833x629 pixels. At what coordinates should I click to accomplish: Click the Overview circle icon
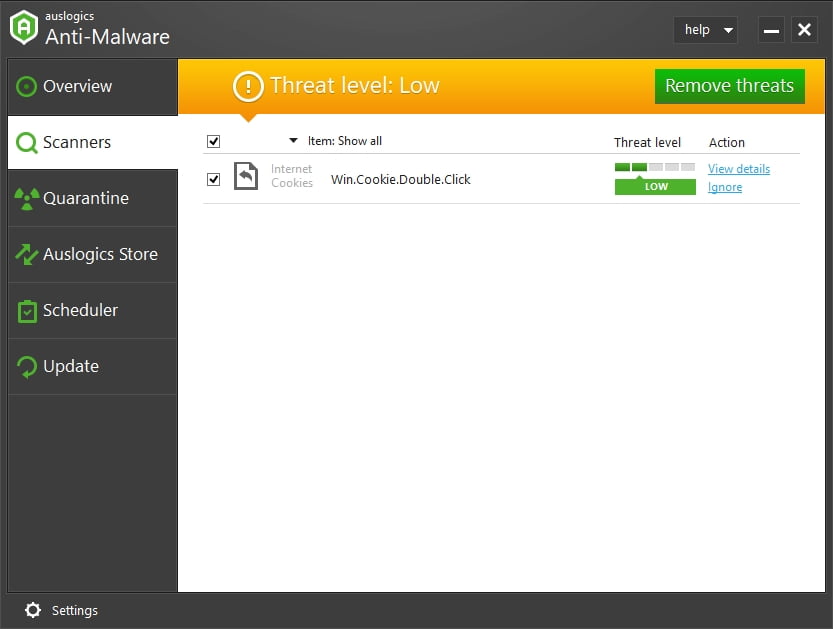tap(26, 87)
